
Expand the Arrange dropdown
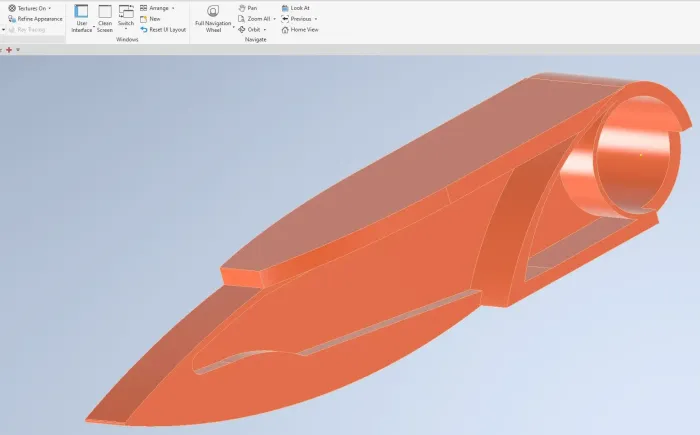[x=173, y=8]
